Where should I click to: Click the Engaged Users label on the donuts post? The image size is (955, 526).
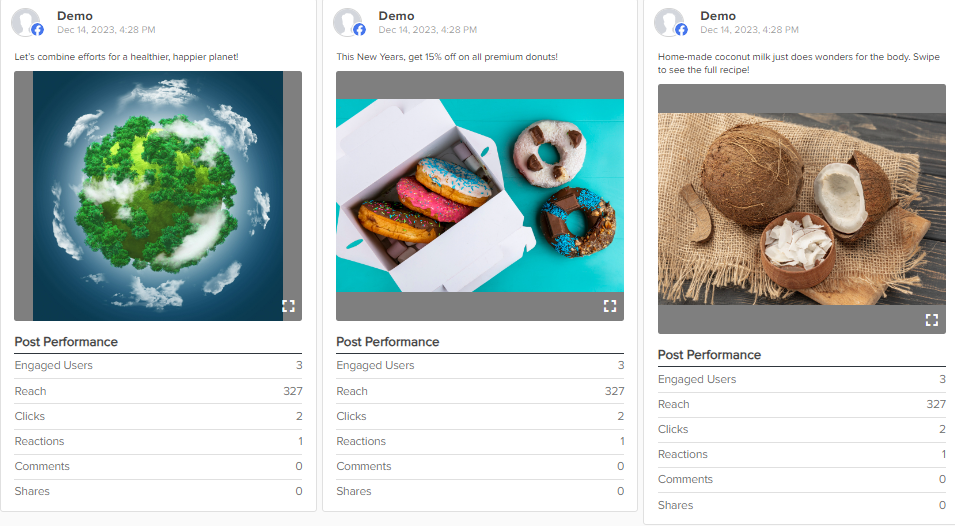coord(375,365)
